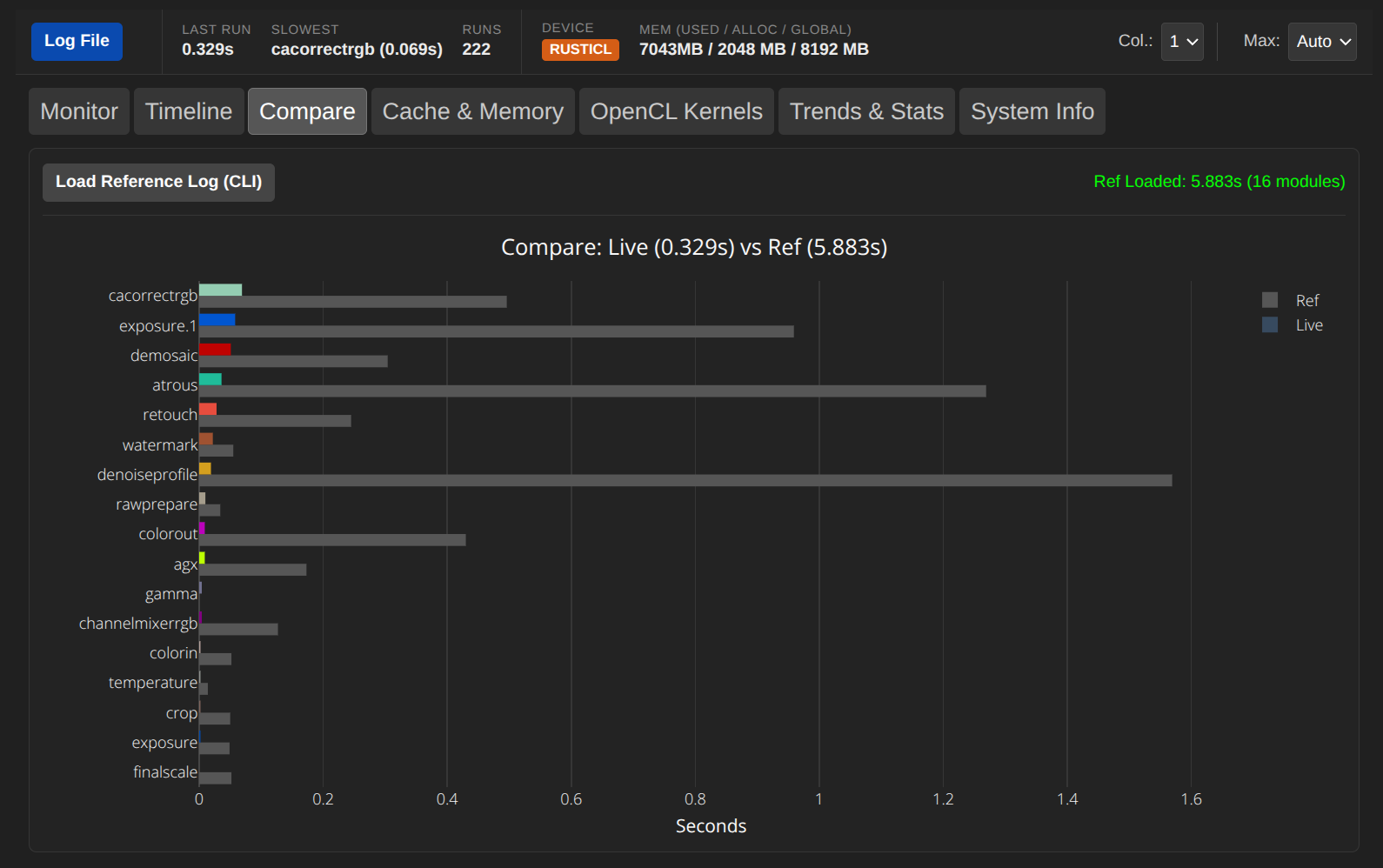Click the red demosaic live bar

215,349
